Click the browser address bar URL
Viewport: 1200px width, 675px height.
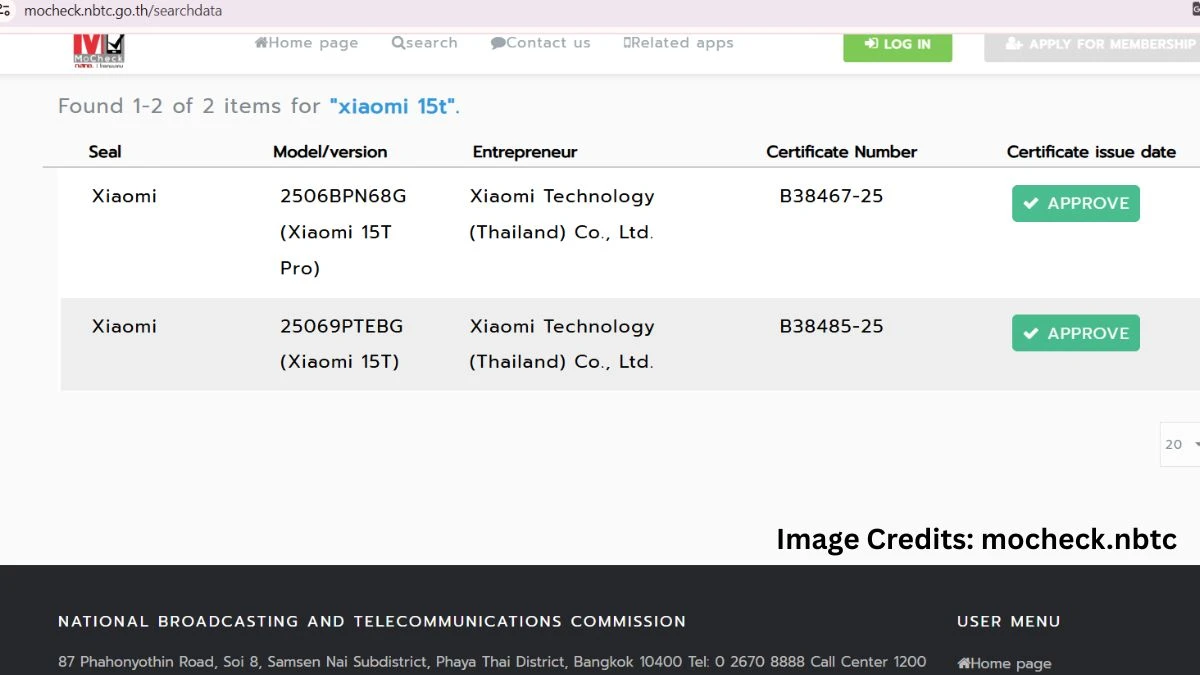[123, 12]
